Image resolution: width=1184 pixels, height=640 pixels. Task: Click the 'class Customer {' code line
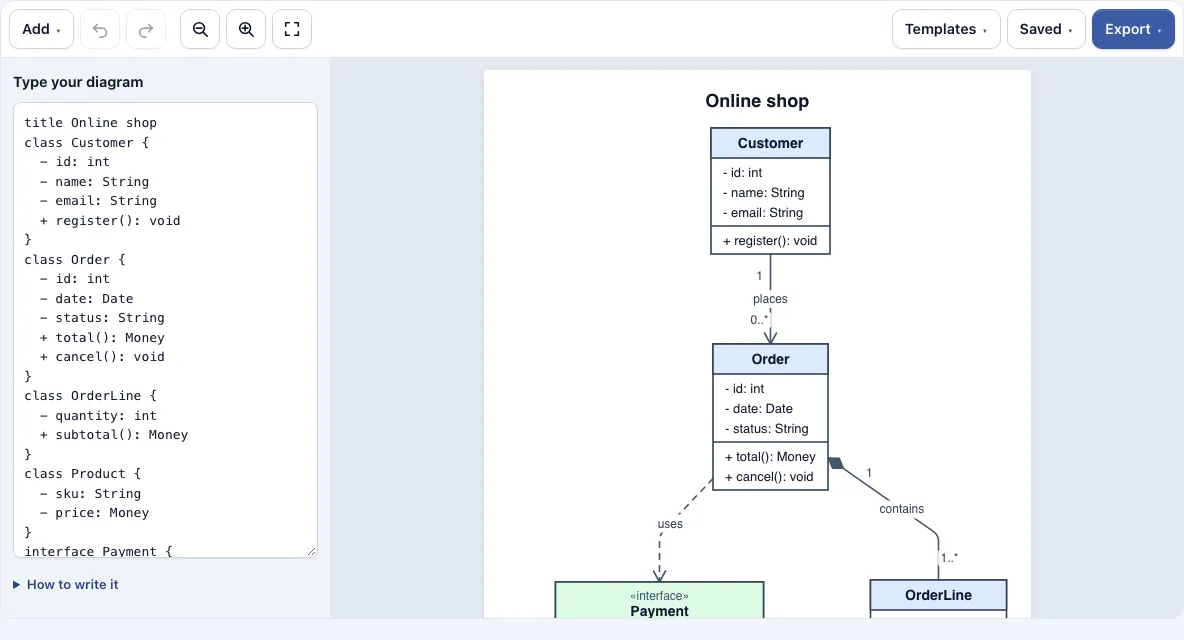87,143
